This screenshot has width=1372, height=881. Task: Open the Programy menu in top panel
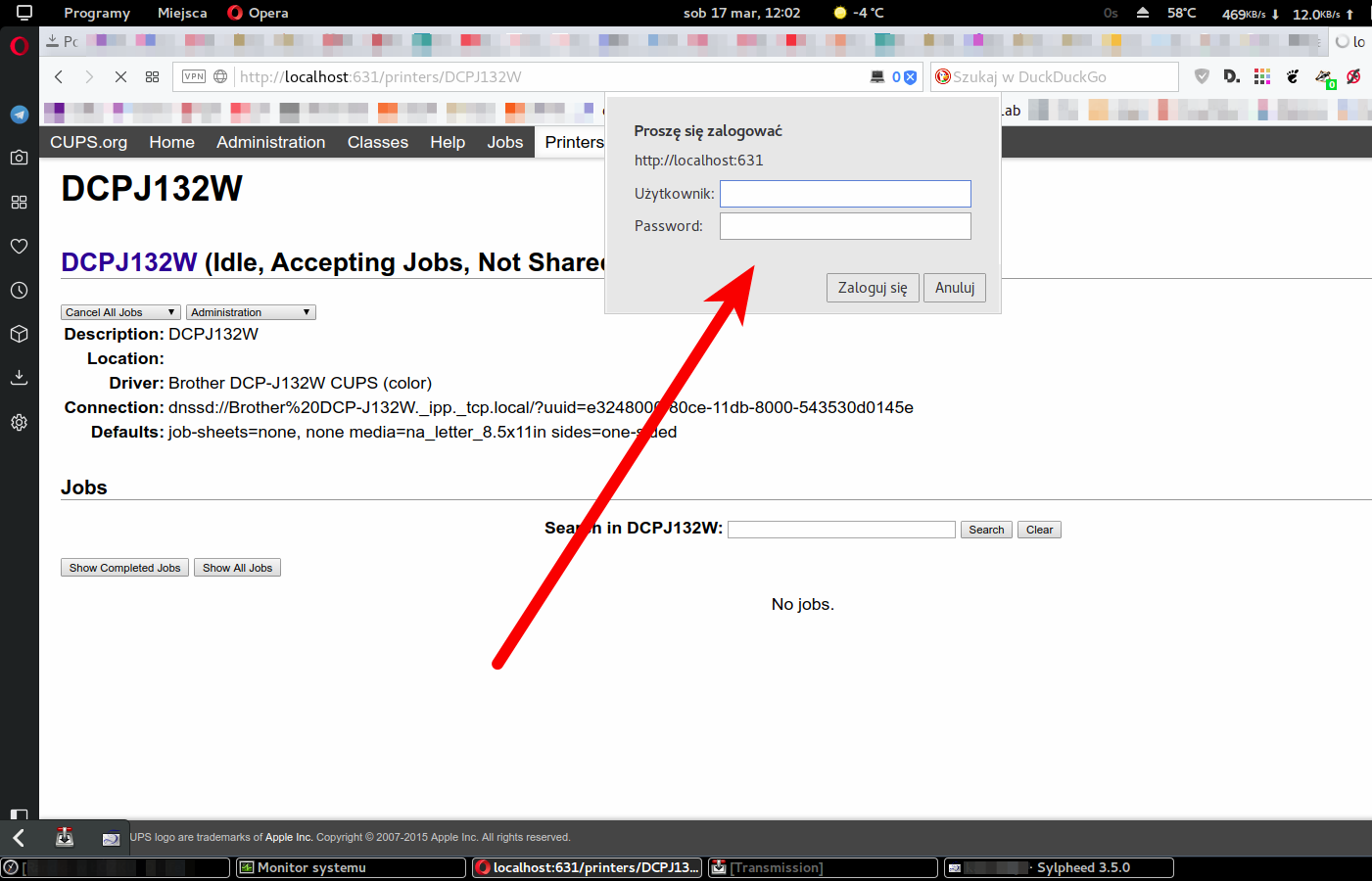pyautogui.click(x=97, y=13)
